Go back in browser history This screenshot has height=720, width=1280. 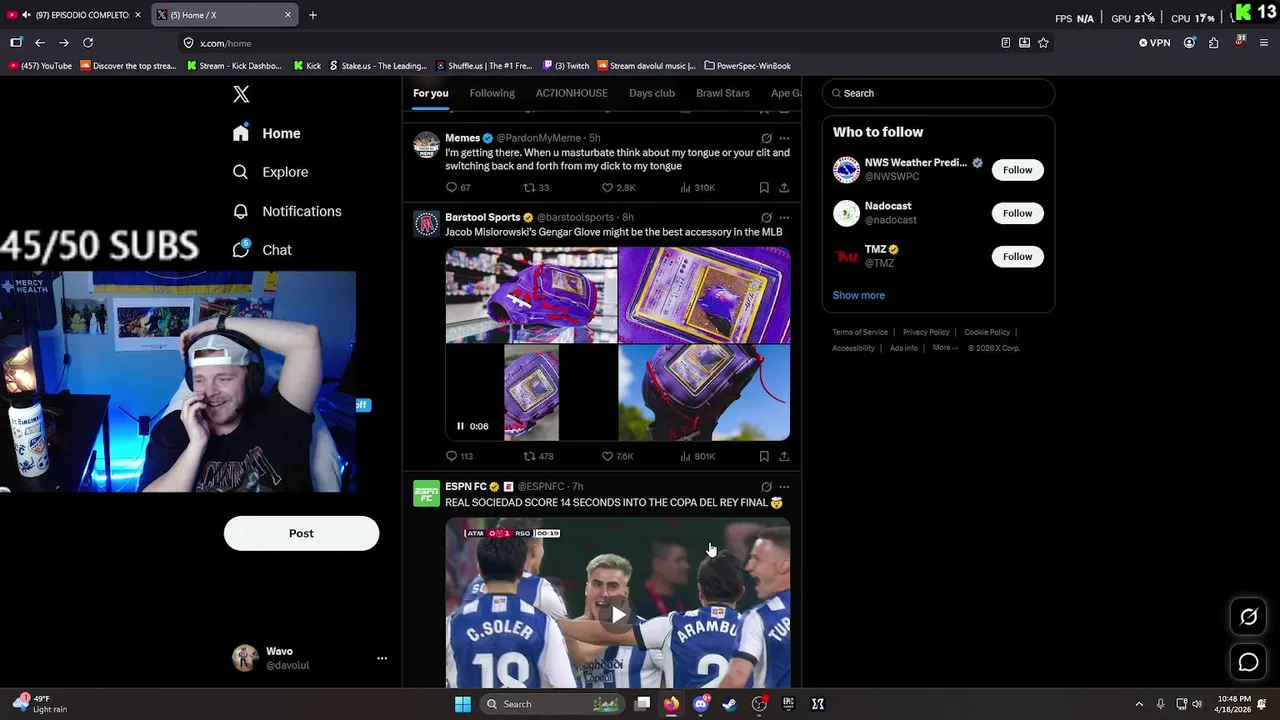40,43
